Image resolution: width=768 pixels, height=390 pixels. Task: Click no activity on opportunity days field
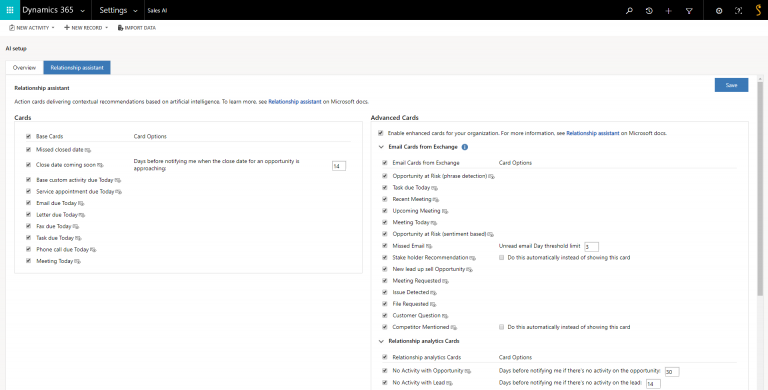tap(672, 372)
